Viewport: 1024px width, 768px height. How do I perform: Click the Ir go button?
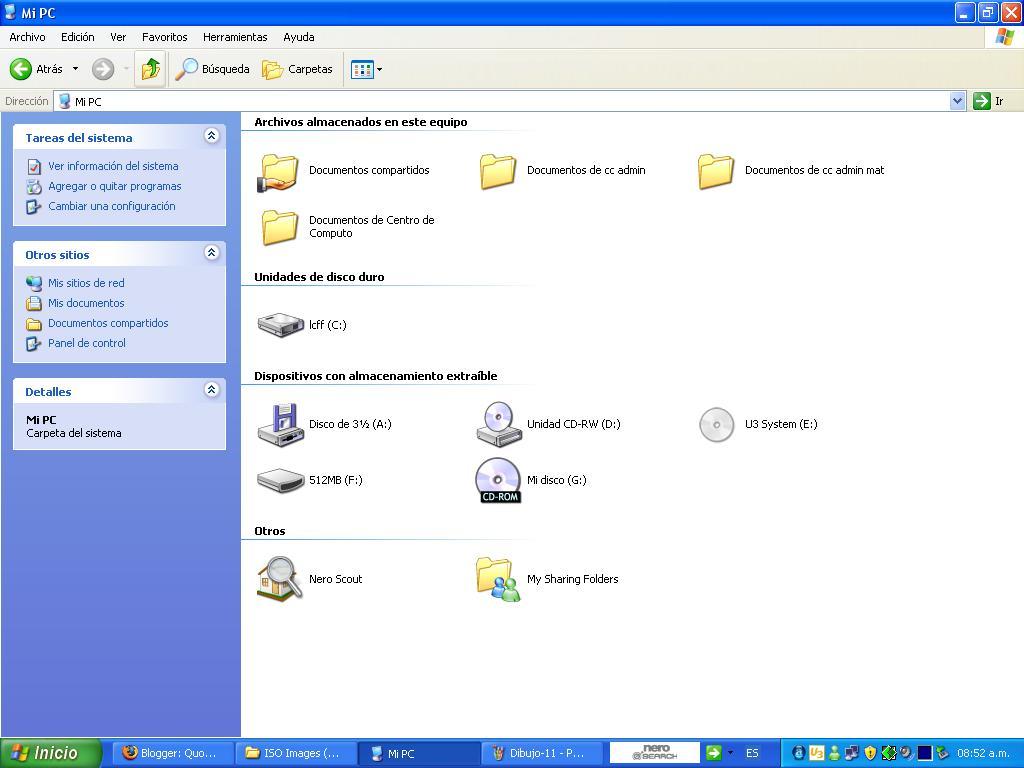click(989, 101)
